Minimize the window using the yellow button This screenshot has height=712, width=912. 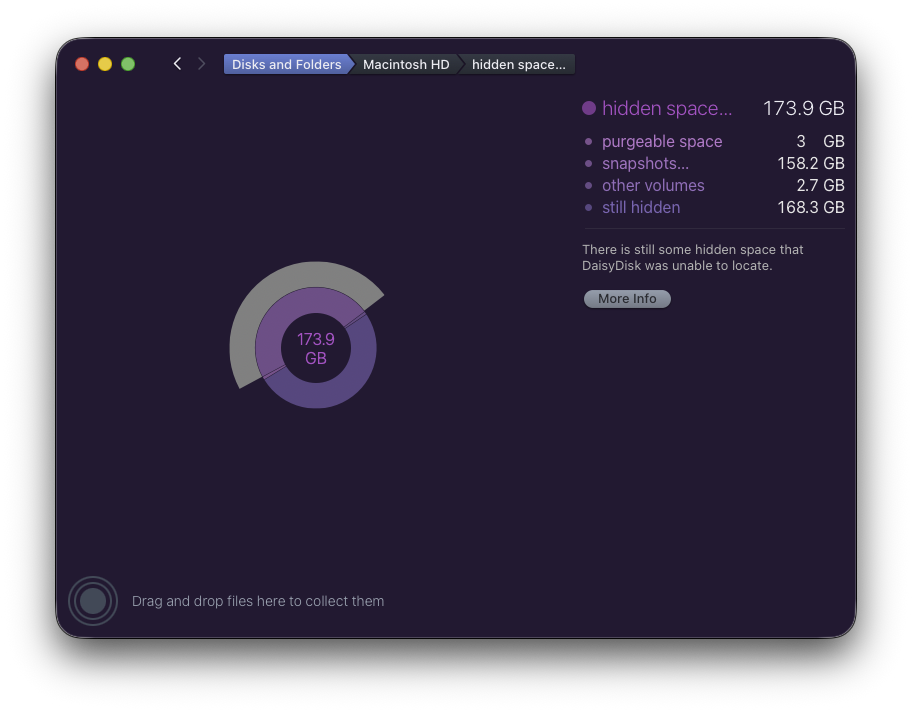[105, 64]
